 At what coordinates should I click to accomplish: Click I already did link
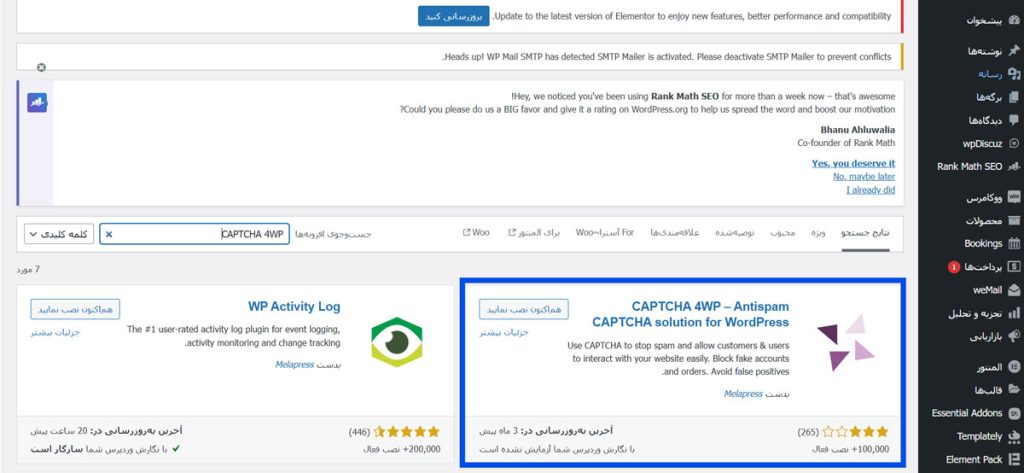[x=871, y=190]
